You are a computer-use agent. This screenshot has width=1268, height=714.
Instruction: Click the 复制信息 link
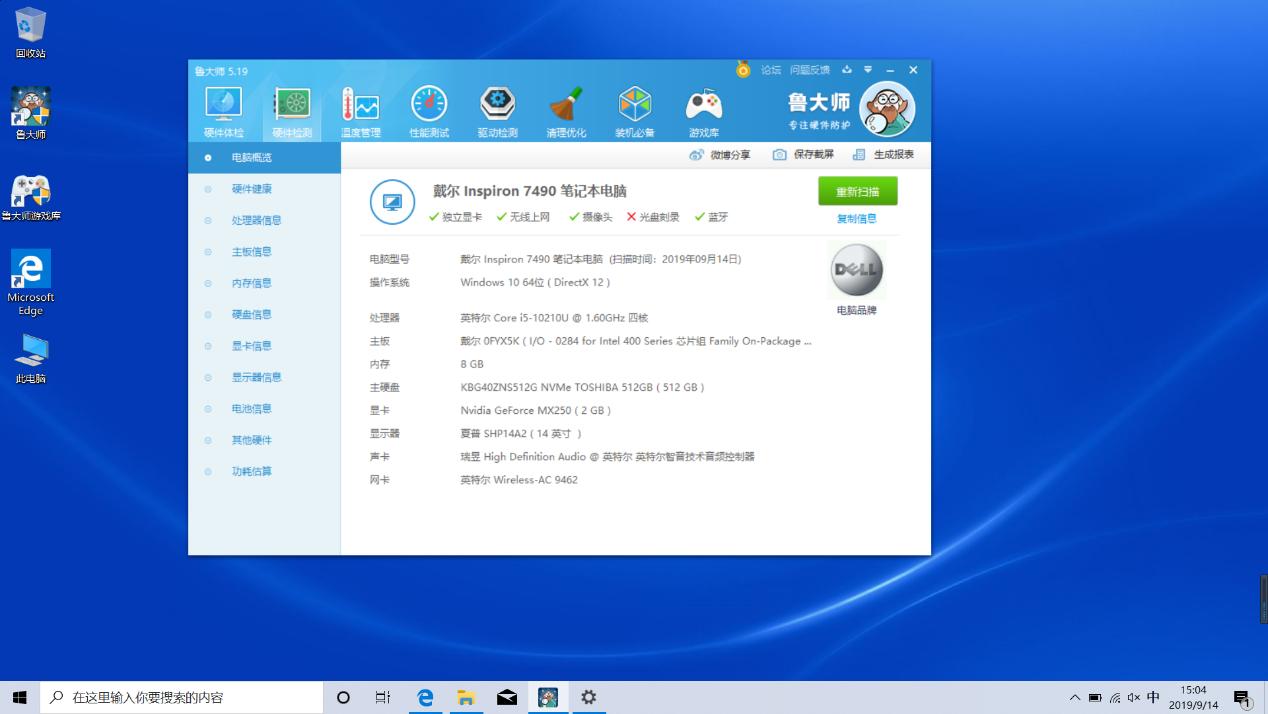[856, 219]
